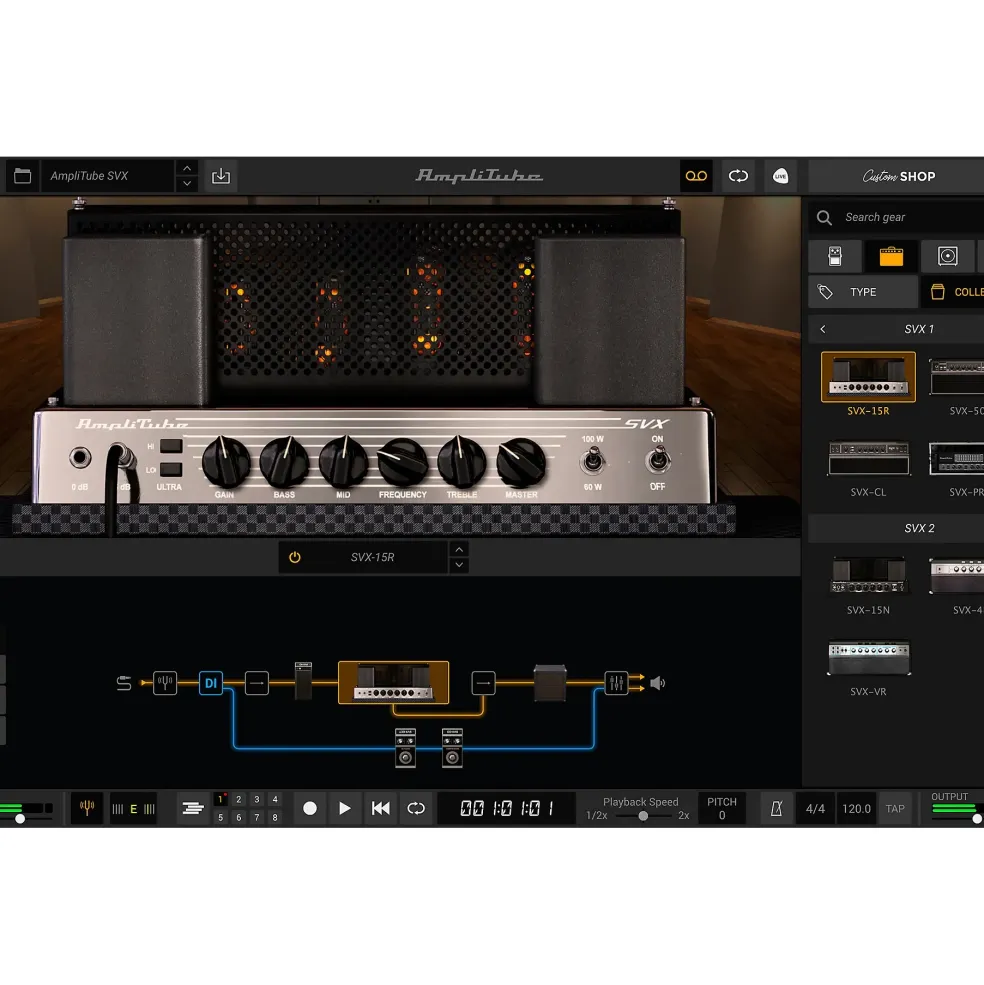Toggle loop playback in transport
Image resolution: width=984 pixels, height=985 pixels.
pos(416,808)
